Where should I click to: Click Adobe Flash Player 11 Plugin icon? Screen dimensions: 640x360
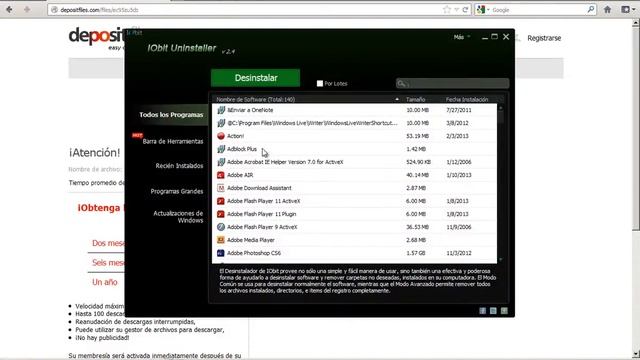tap(221, 214)
